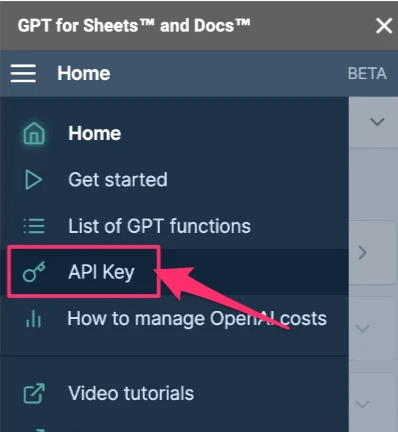Open the Get started menu item

118,180
